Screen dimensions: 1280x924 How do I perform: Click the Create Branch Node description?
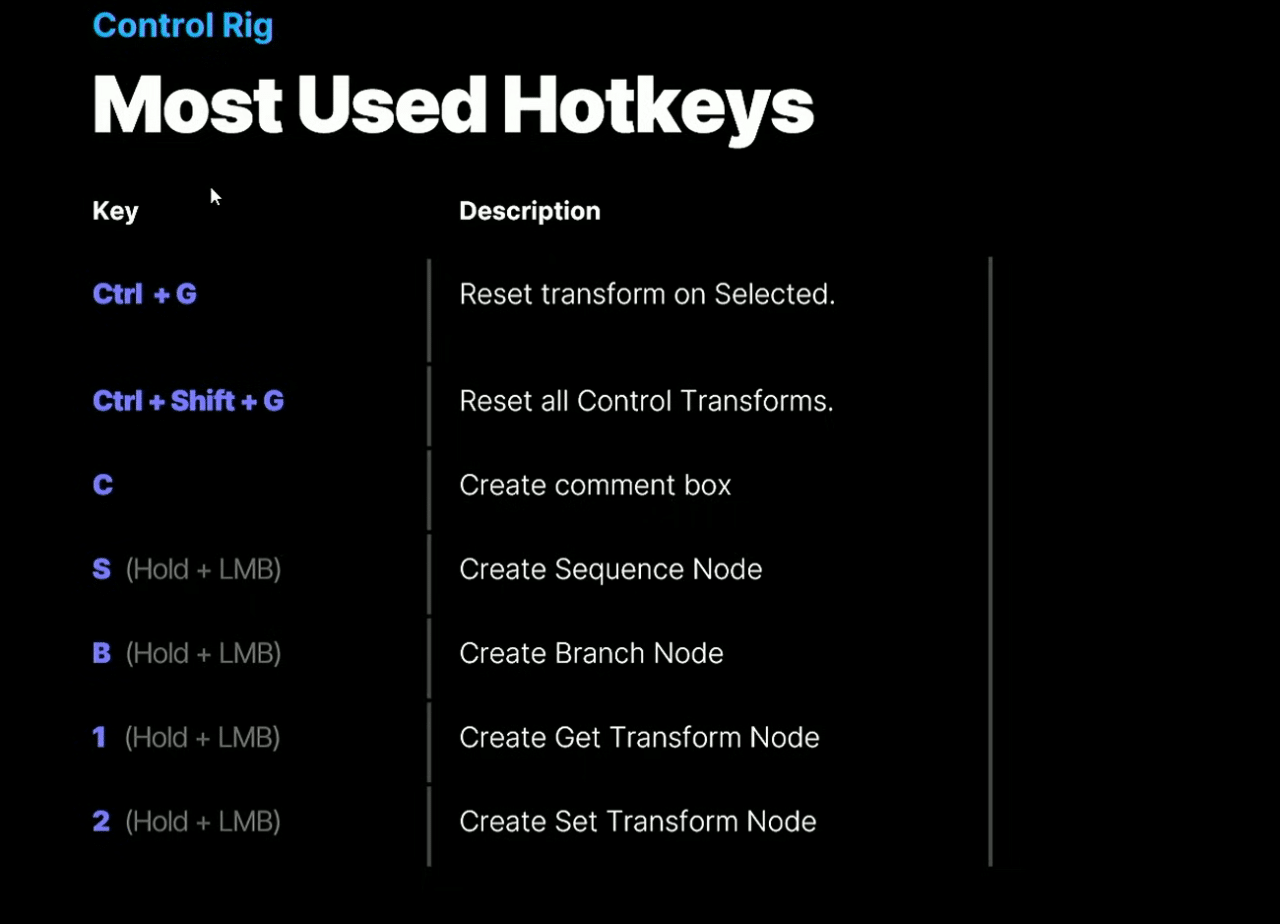point(591,653)
